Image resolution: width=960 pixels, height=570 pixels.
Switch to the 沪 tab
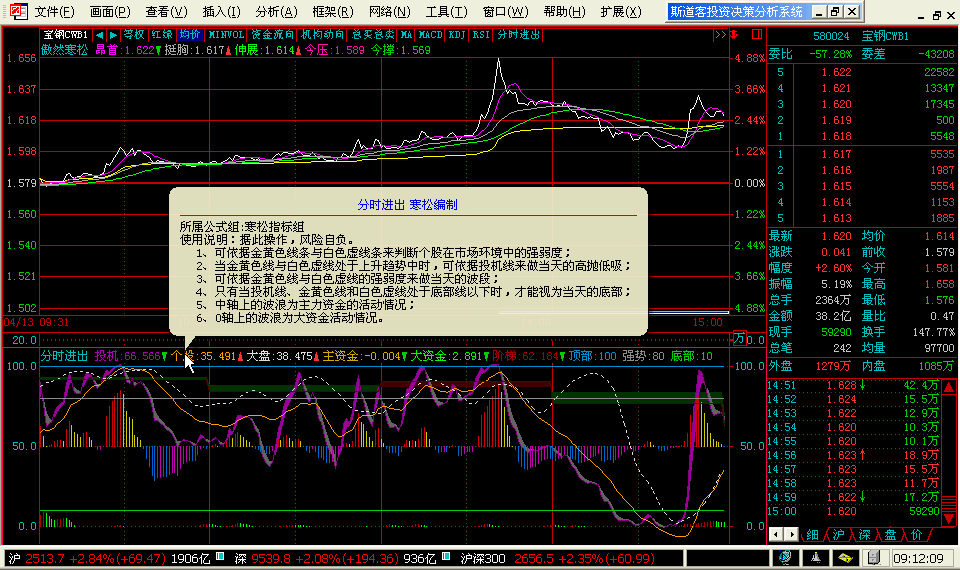coord(838,534)
